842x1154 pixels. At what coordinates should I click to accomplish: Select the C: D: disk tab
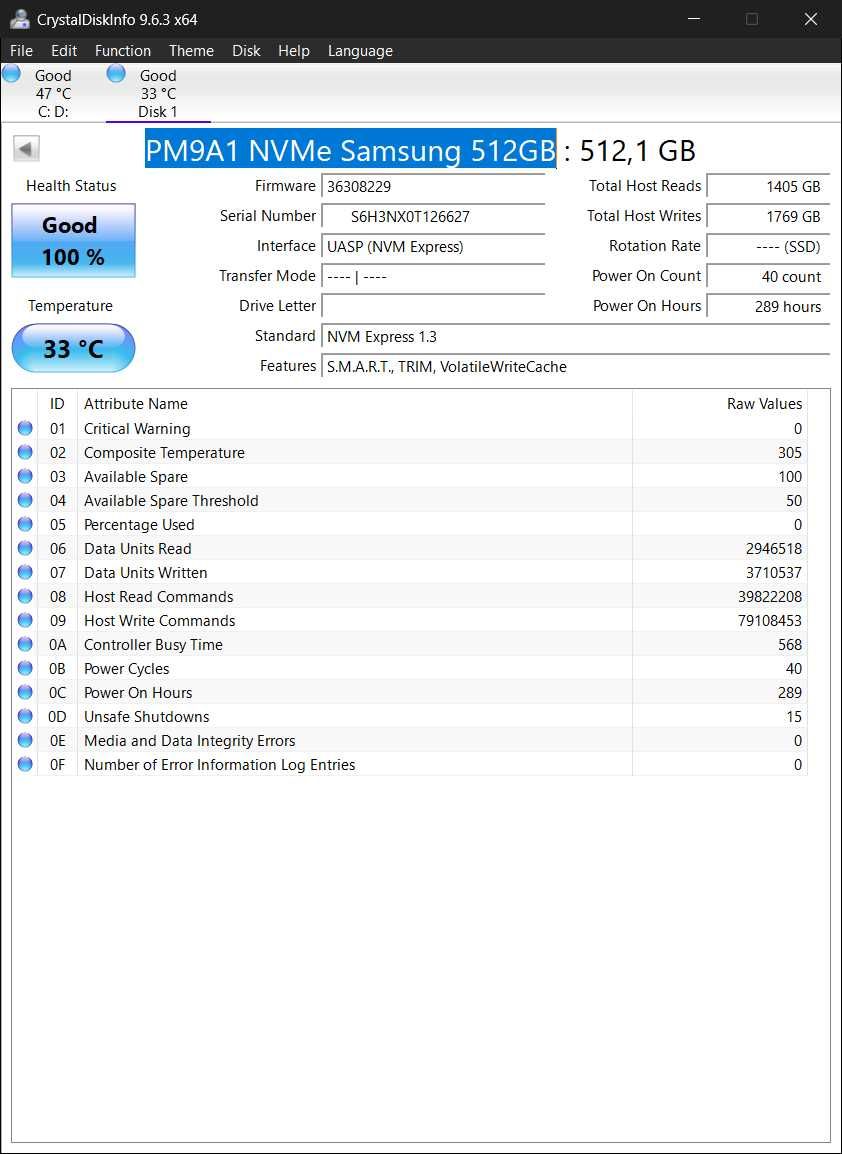pos(53,93)
